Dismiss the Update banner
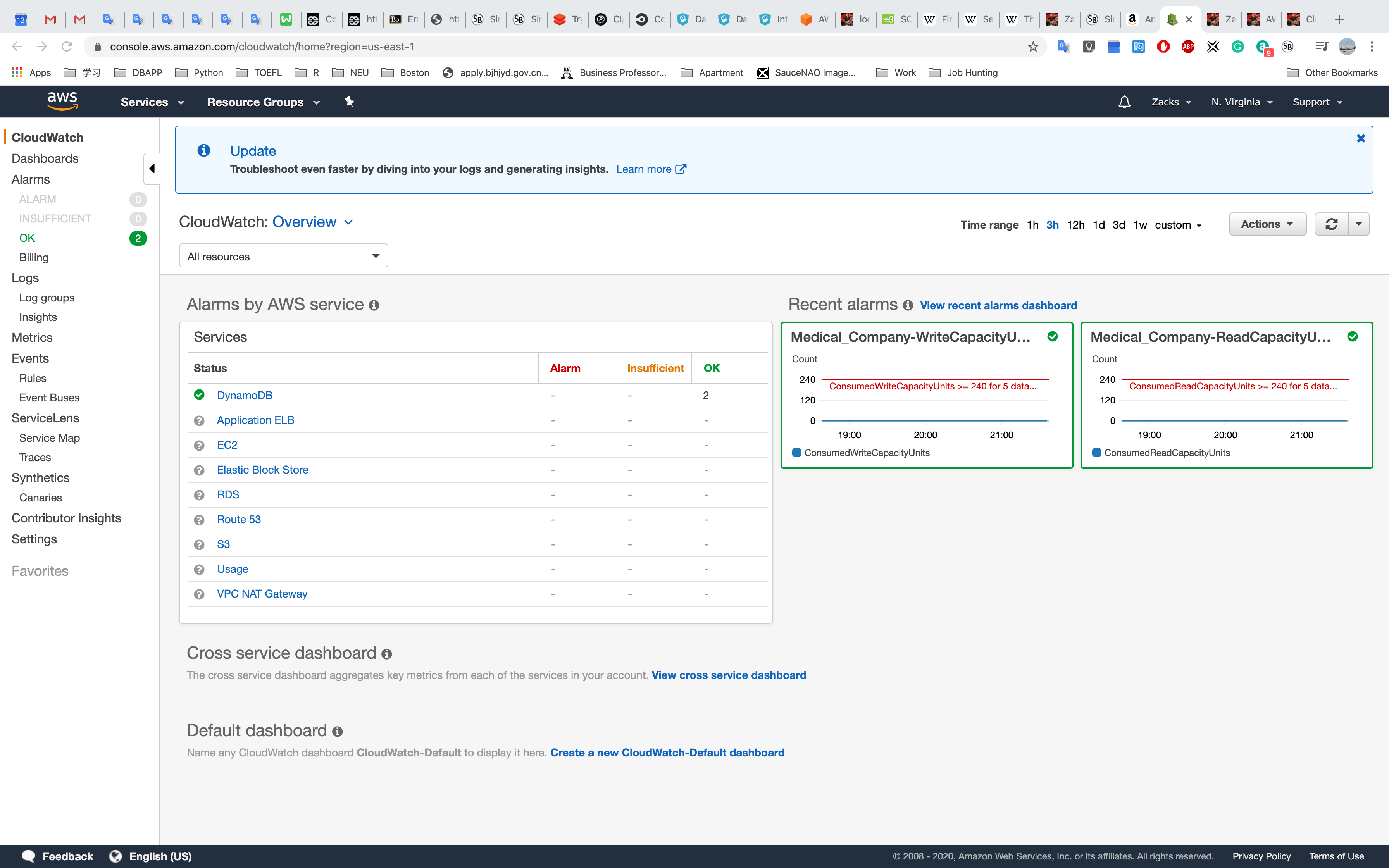The image size is (1389, 868). tap(1360, 138)
